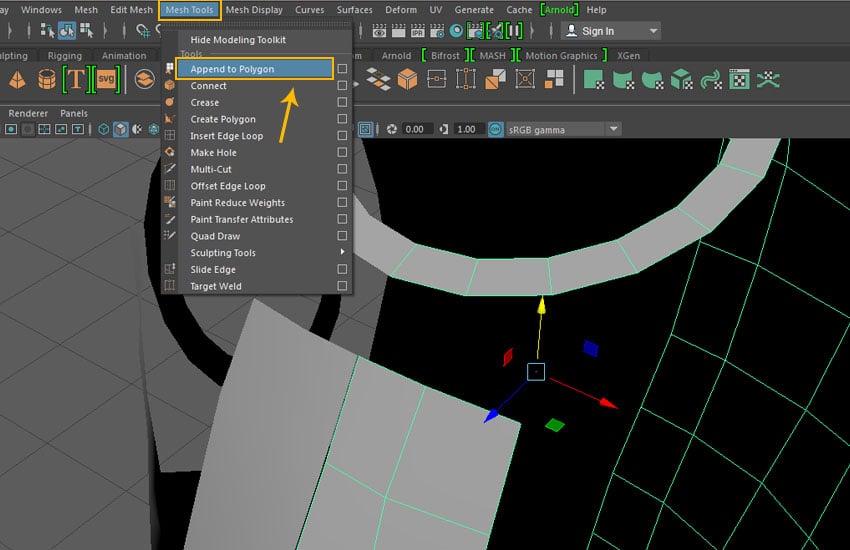Click the blue Z-axis move handle
Screen dimensions: 850x550
[x=491, y=416]
